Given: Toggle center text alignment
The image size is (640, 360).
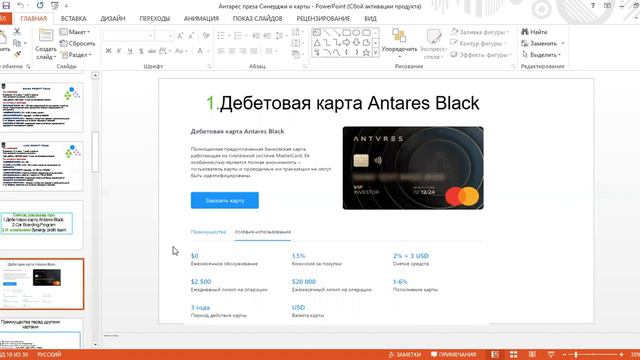Looking at the screenshot, I should pos(232,51).
